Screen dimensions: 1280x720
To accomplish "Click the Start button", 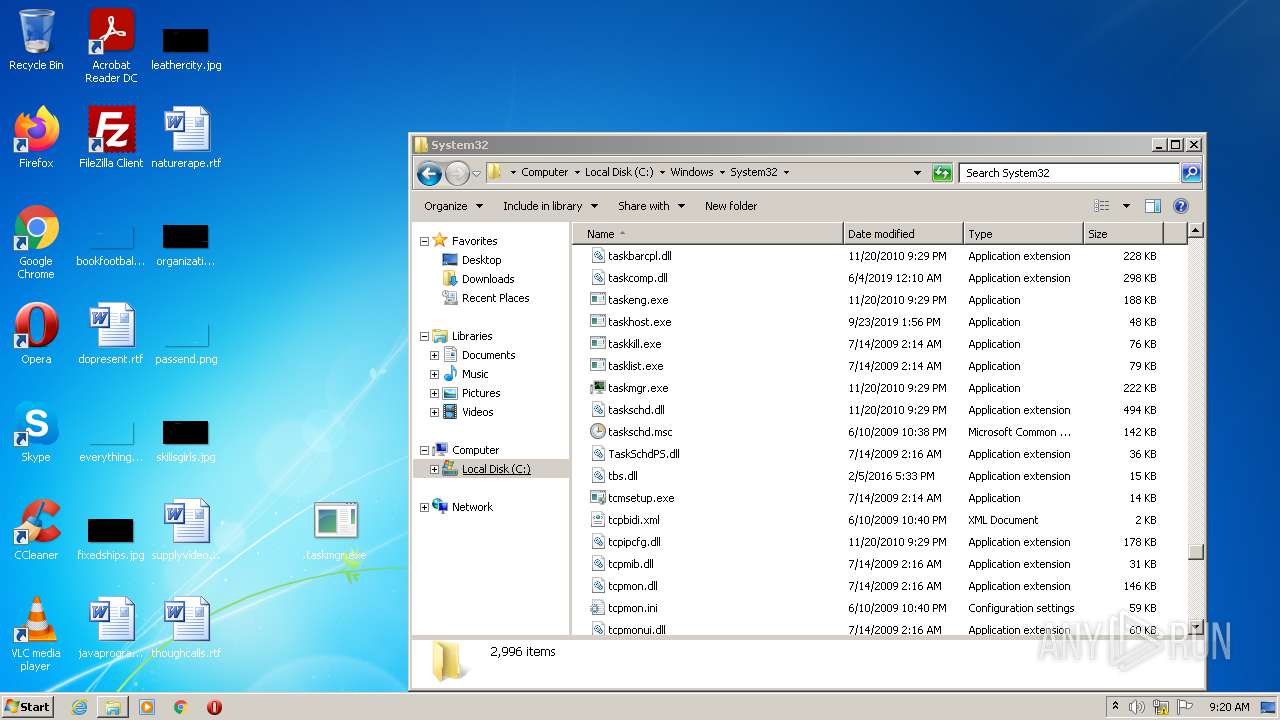I will coord(28,707).
